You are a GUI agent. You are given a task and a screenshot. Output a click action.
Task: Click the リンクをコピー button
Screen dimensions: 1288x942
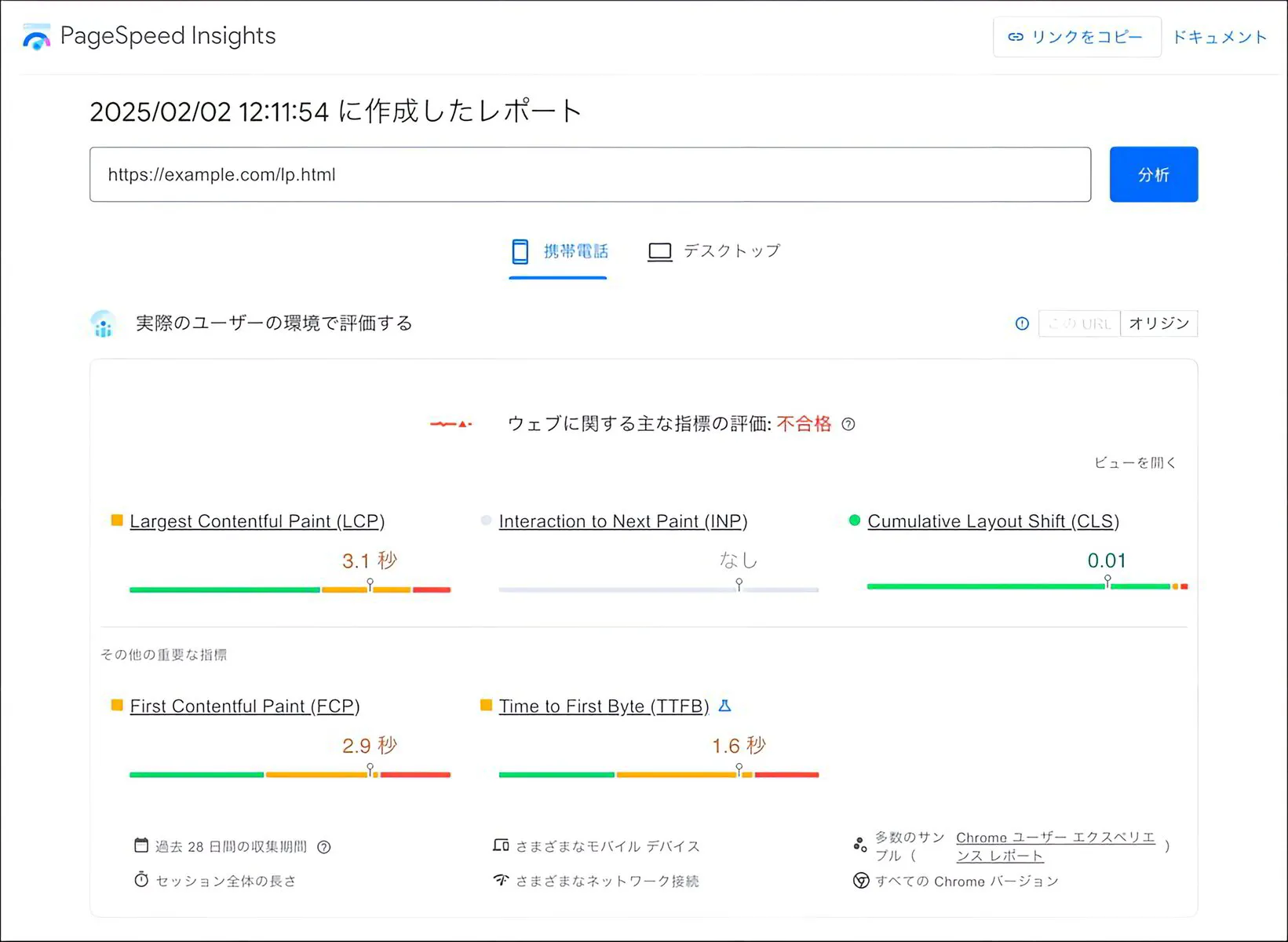tap(1076, 37)
